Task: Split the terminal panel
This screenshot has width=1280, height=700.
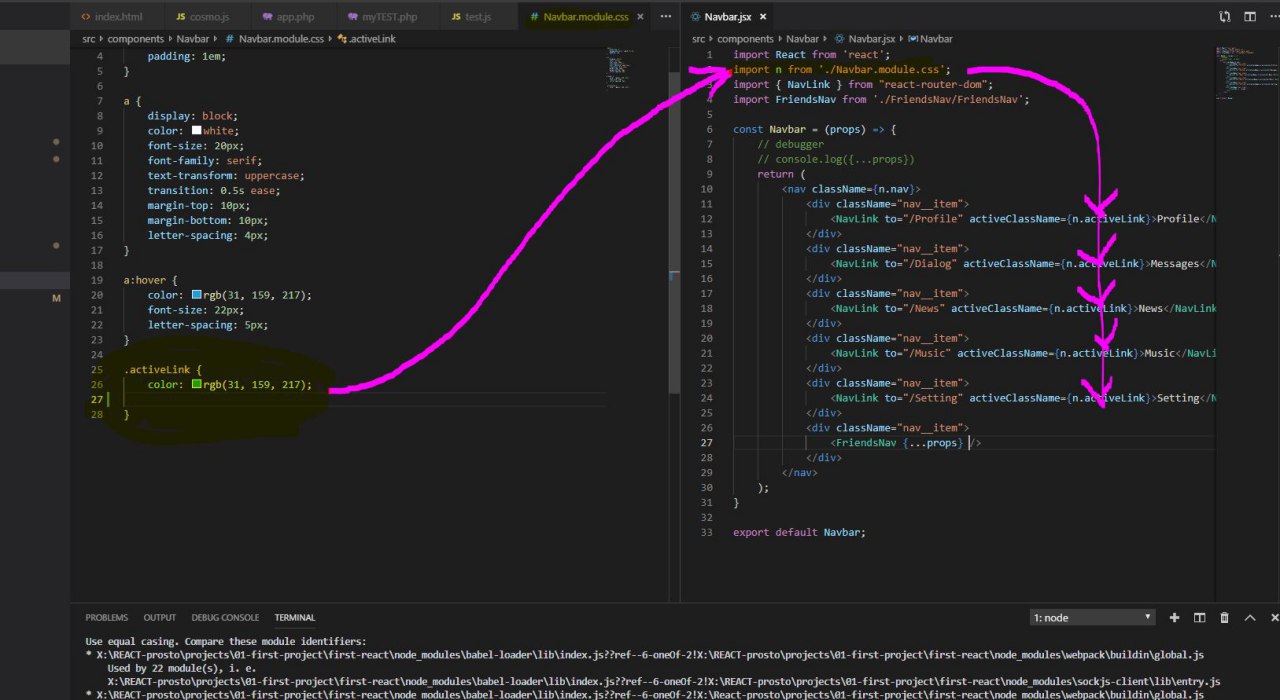Action: tap(1199, 618)
